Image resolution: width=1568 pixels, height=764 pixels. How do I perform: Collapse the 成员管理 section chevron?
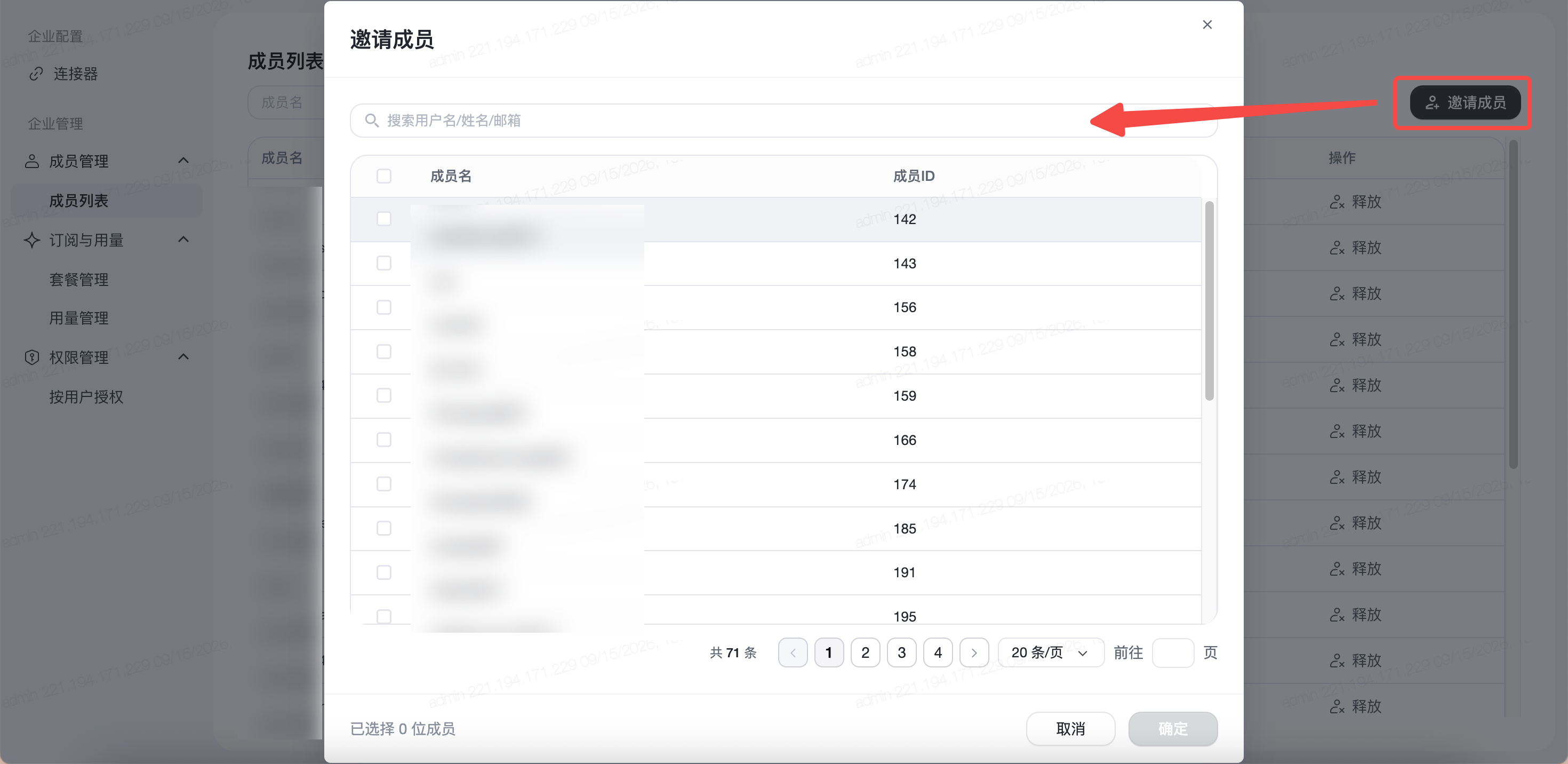(x=183, y=161)
